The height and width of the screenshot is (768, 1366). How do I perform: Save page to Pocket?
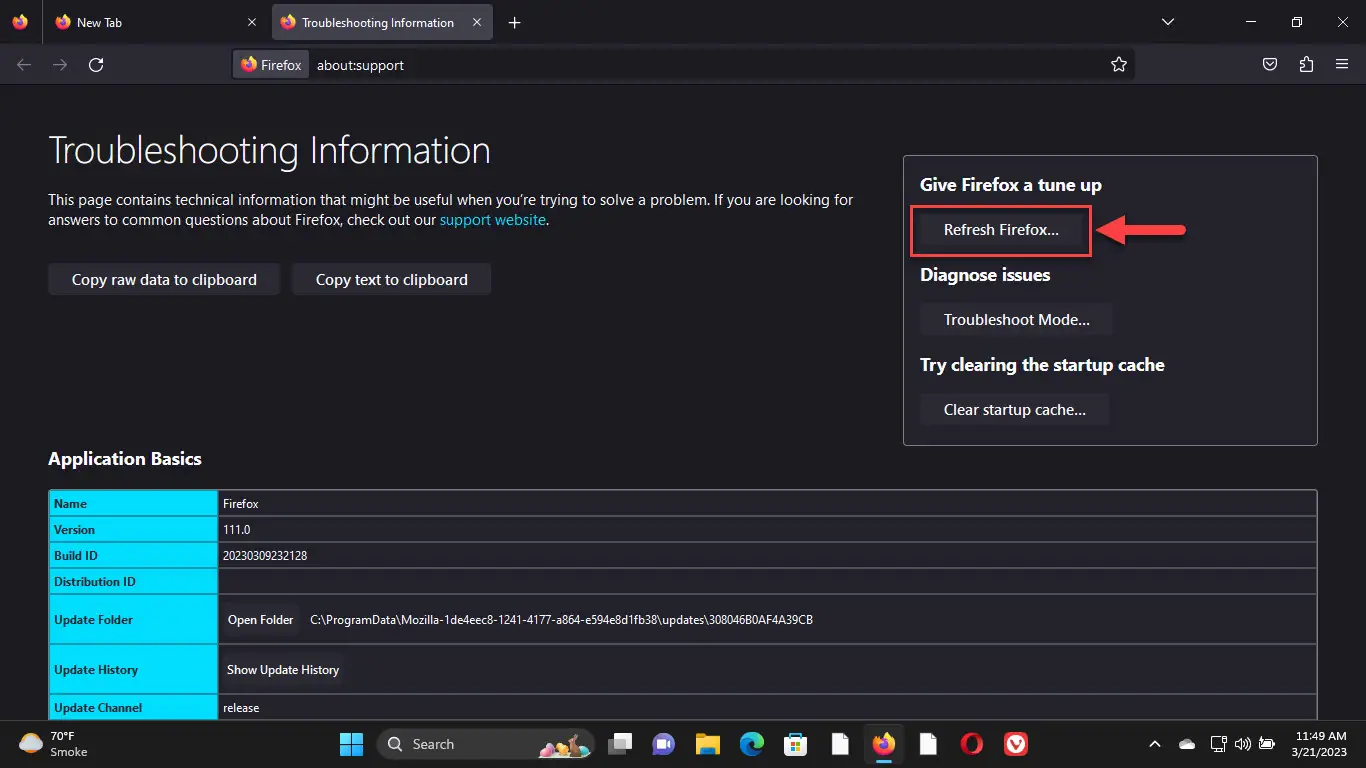coord(1269,65)
